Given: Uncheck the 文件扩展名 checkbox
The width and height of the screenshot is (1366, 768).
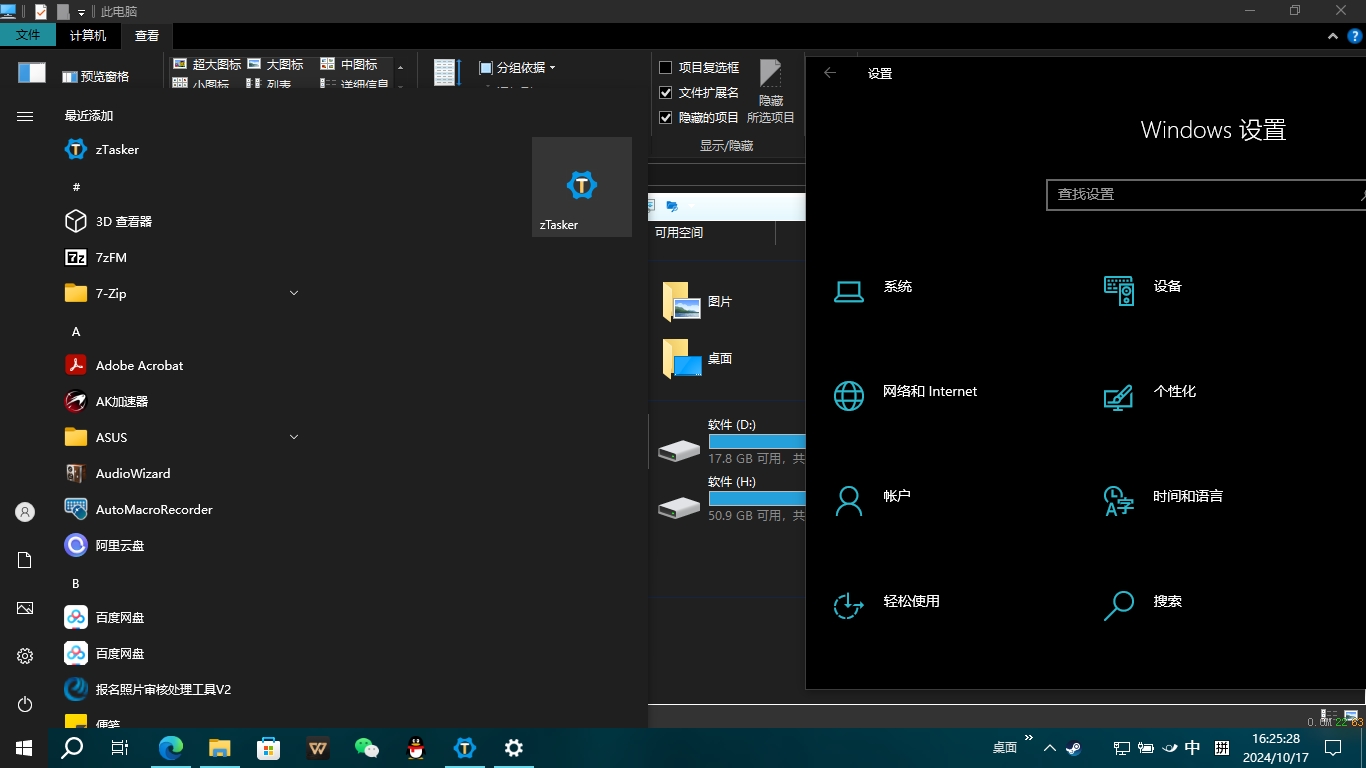Looking at the screenshot, I should tap(666, 93).
